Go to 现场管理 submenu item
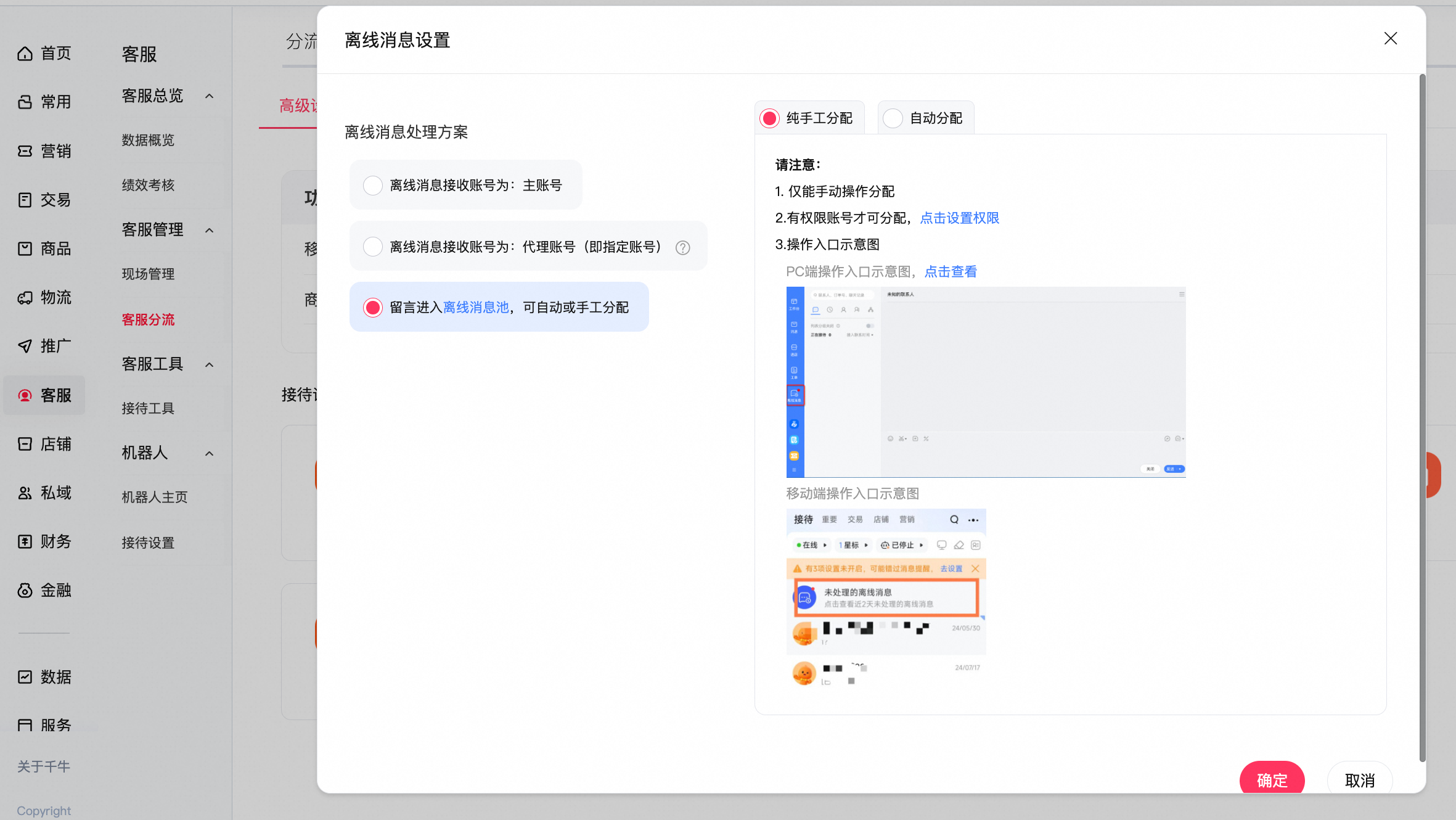The height and width of the screenshot is (820, 1456). [x=148, y=274]
